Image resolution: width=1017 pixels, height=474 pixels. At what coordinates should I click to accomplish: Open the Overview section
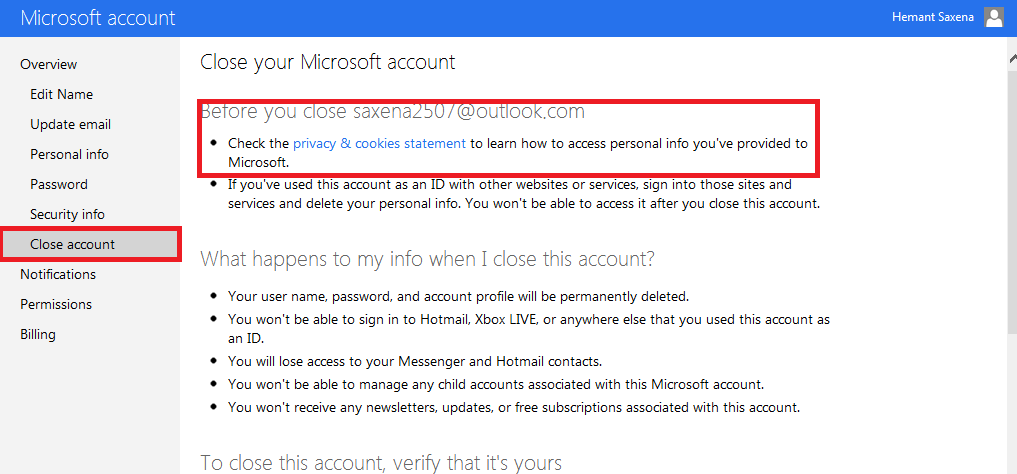(x=48, y=64)
